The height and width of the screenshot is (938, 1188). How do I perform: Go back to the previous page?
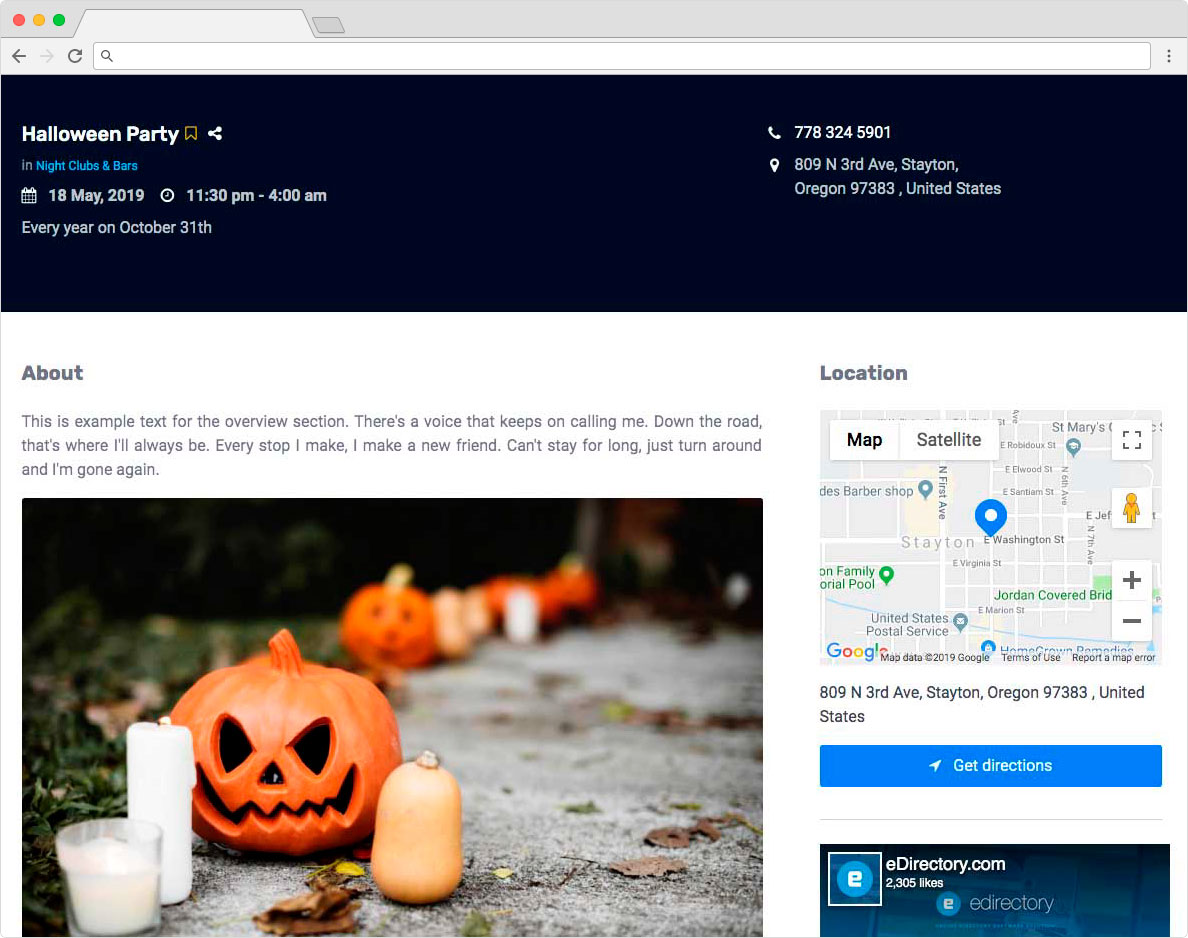coord(19,56)
